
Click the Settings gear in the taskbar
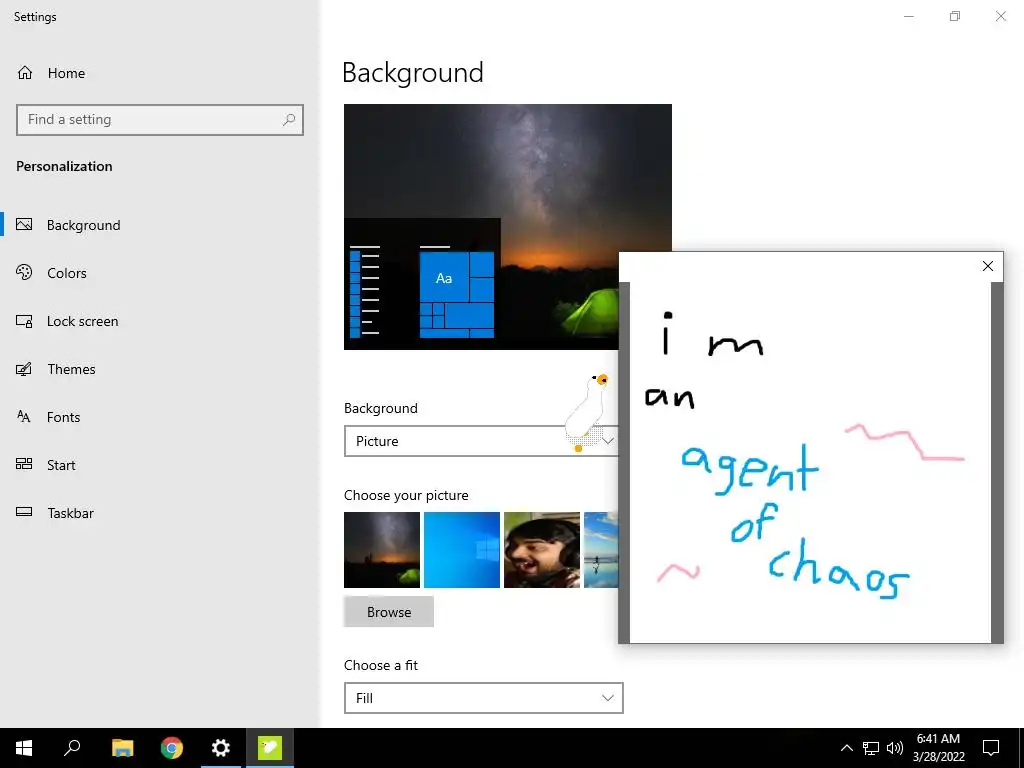coord(221,748)
